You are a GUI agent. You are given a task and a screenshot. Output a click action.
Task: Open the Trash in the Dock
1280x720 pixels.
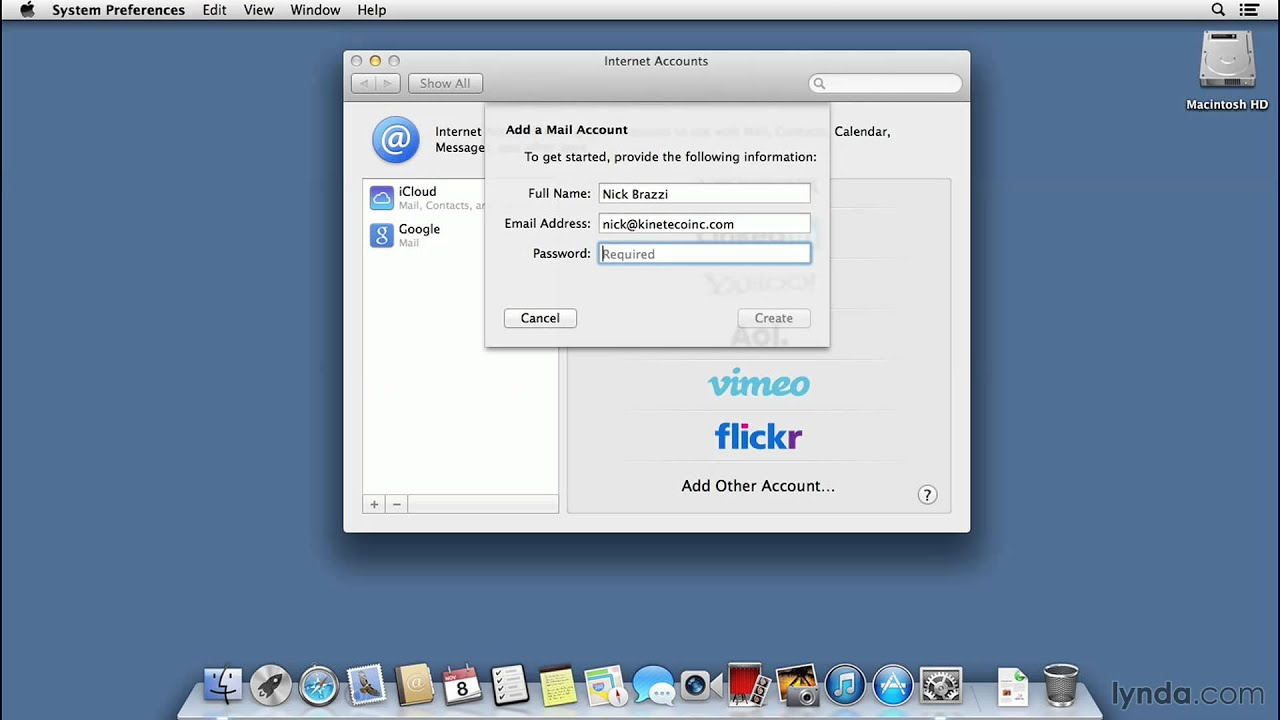pos(1060,686)
